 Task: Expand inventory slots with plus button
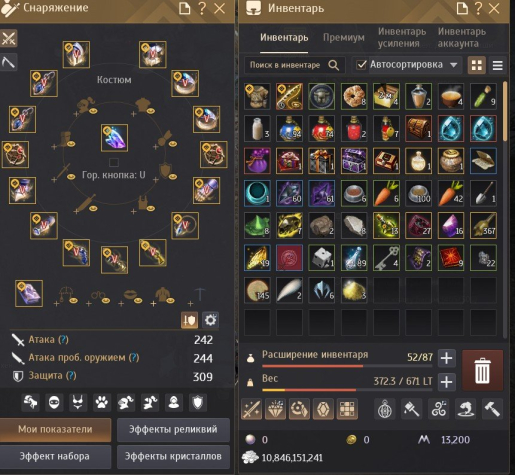coord(446,358)
